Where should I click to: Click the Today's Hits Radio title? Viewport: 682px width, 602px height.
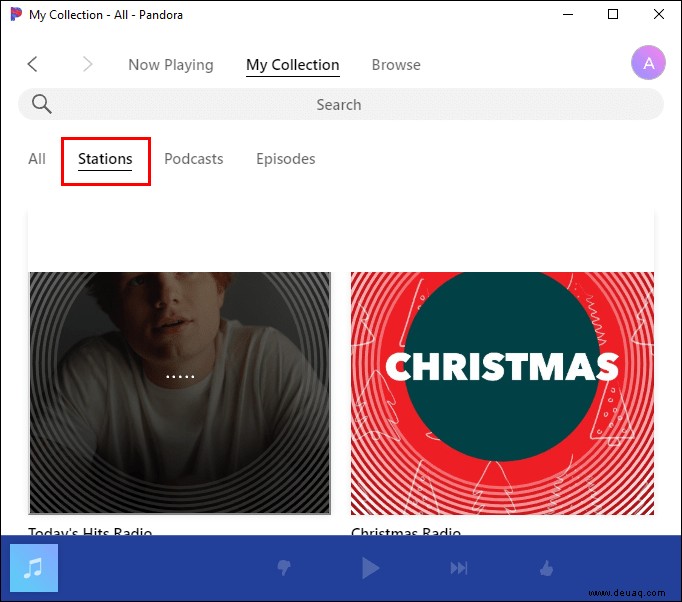tap(90, 531)
